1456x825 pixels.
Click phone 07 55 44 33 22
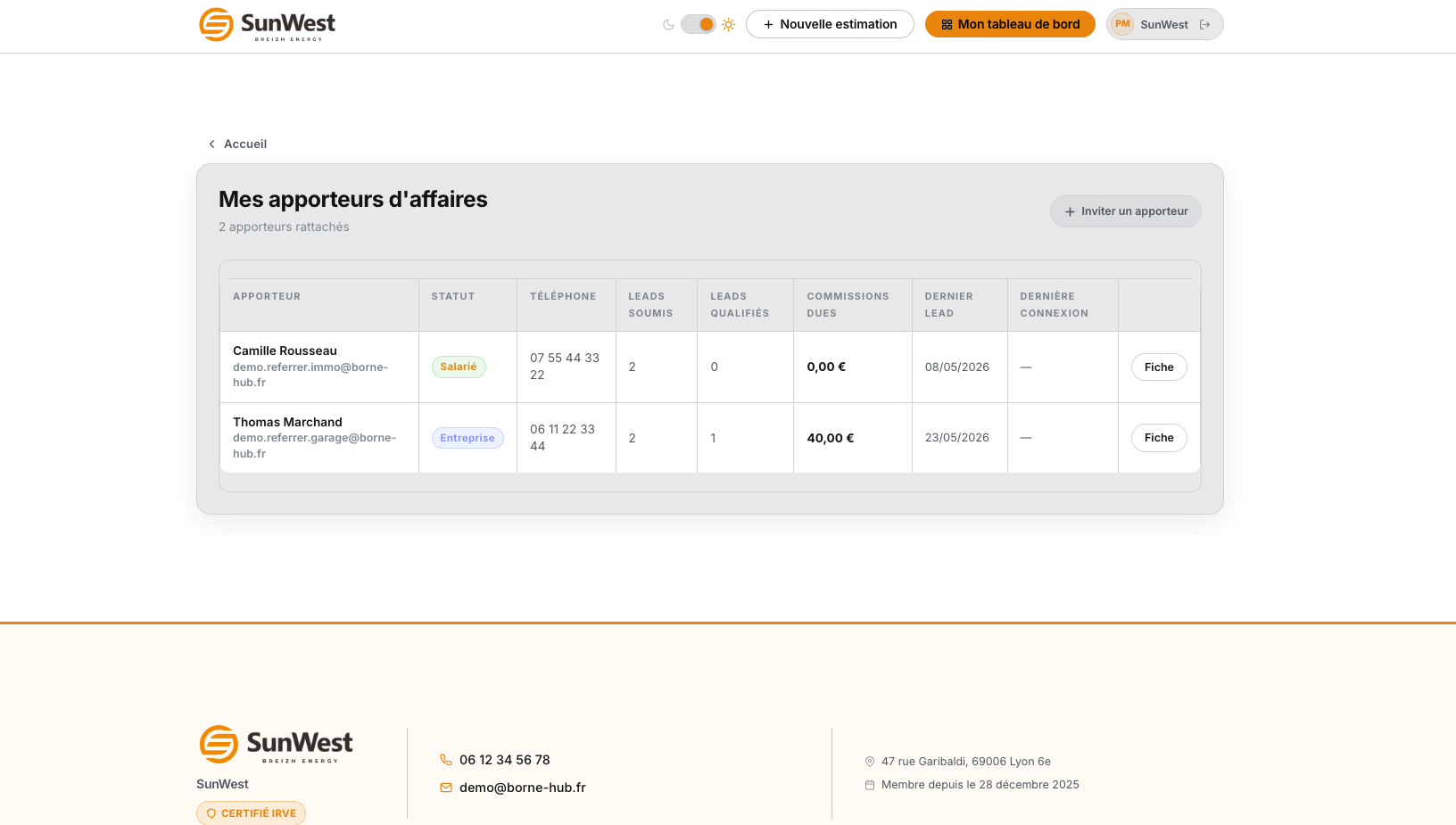565,367
